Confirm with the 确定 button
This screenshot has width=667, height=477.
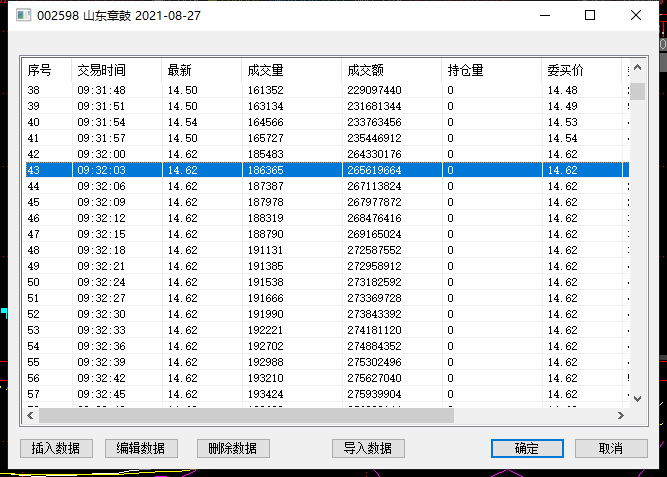(527, 448)
